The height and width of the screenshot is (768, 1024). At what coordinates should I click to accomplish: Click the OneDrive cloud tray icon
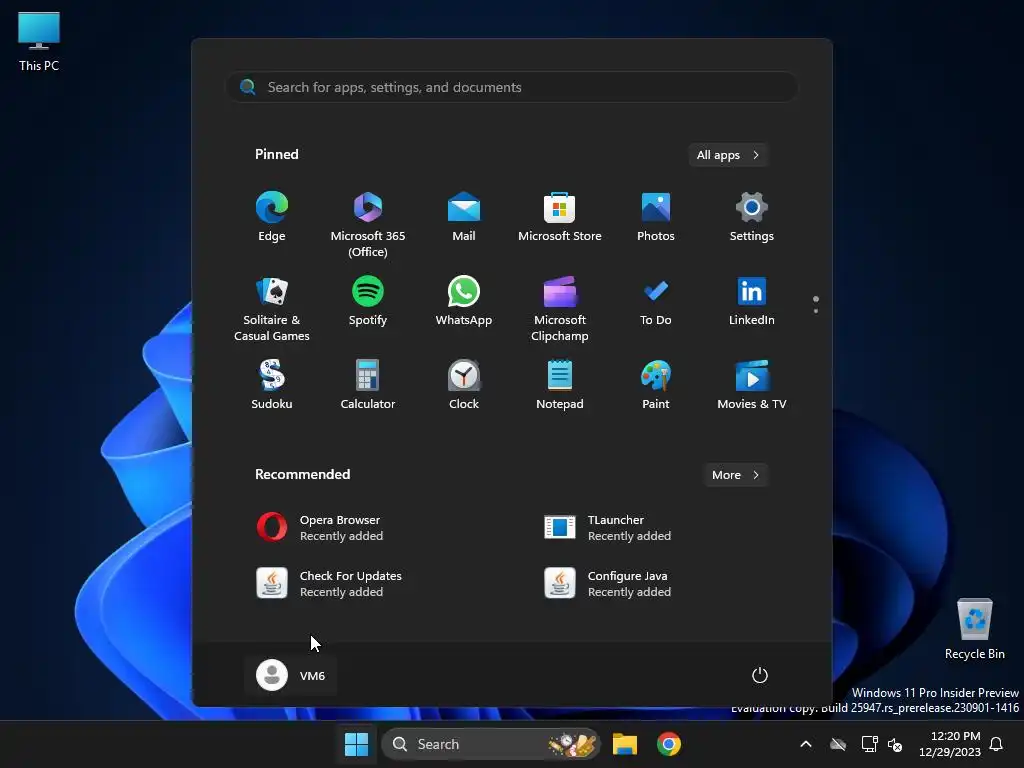838,744
